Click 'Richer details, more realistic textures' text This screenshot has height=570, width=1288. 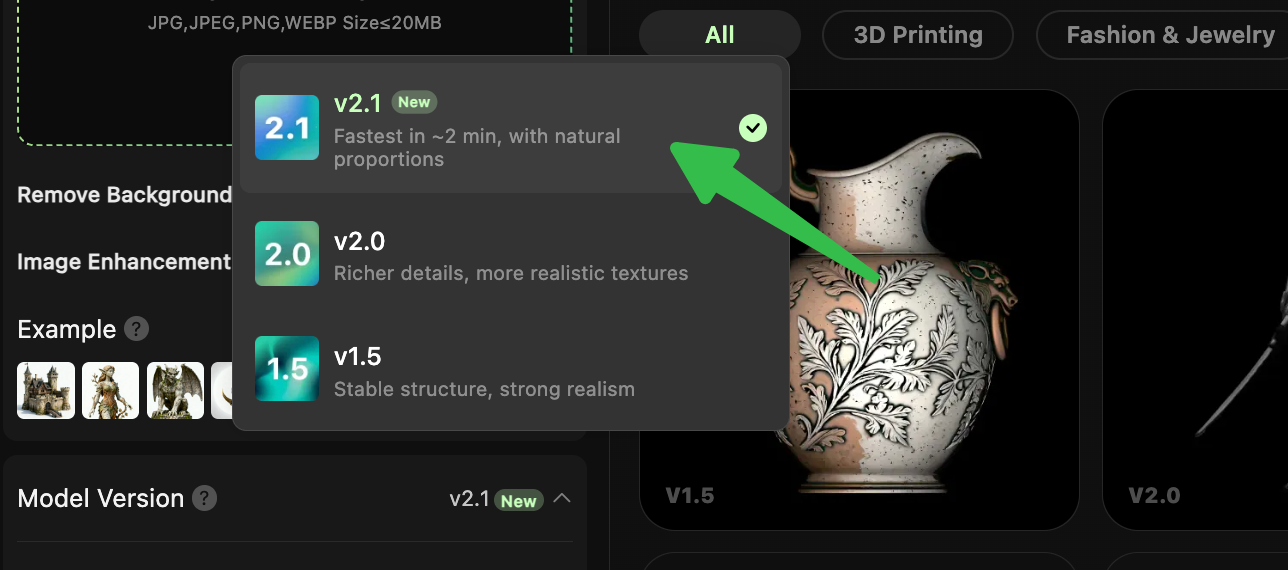click(511, 273)
